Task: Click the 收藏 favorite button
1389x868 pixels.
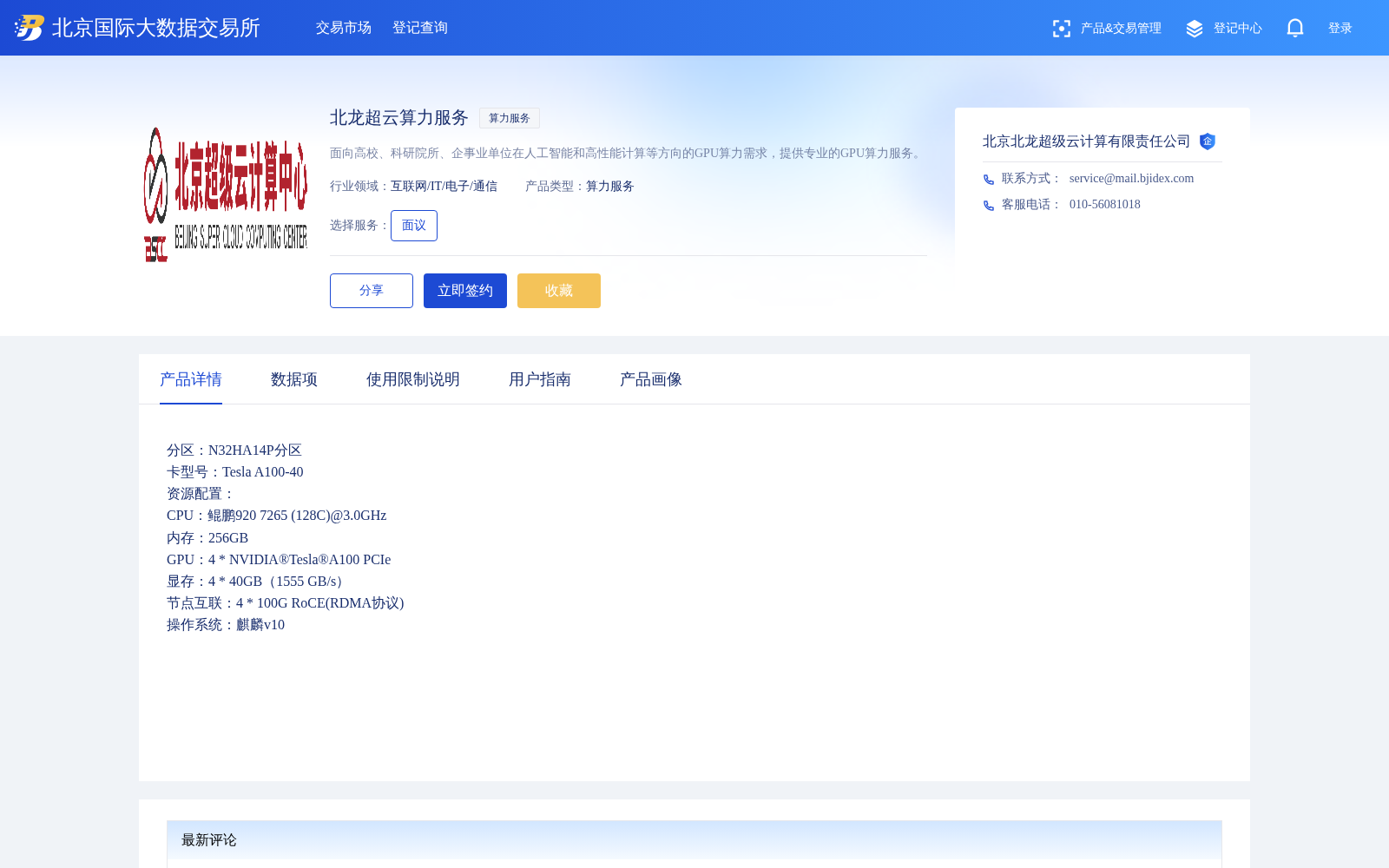Action: click(559, 291)
